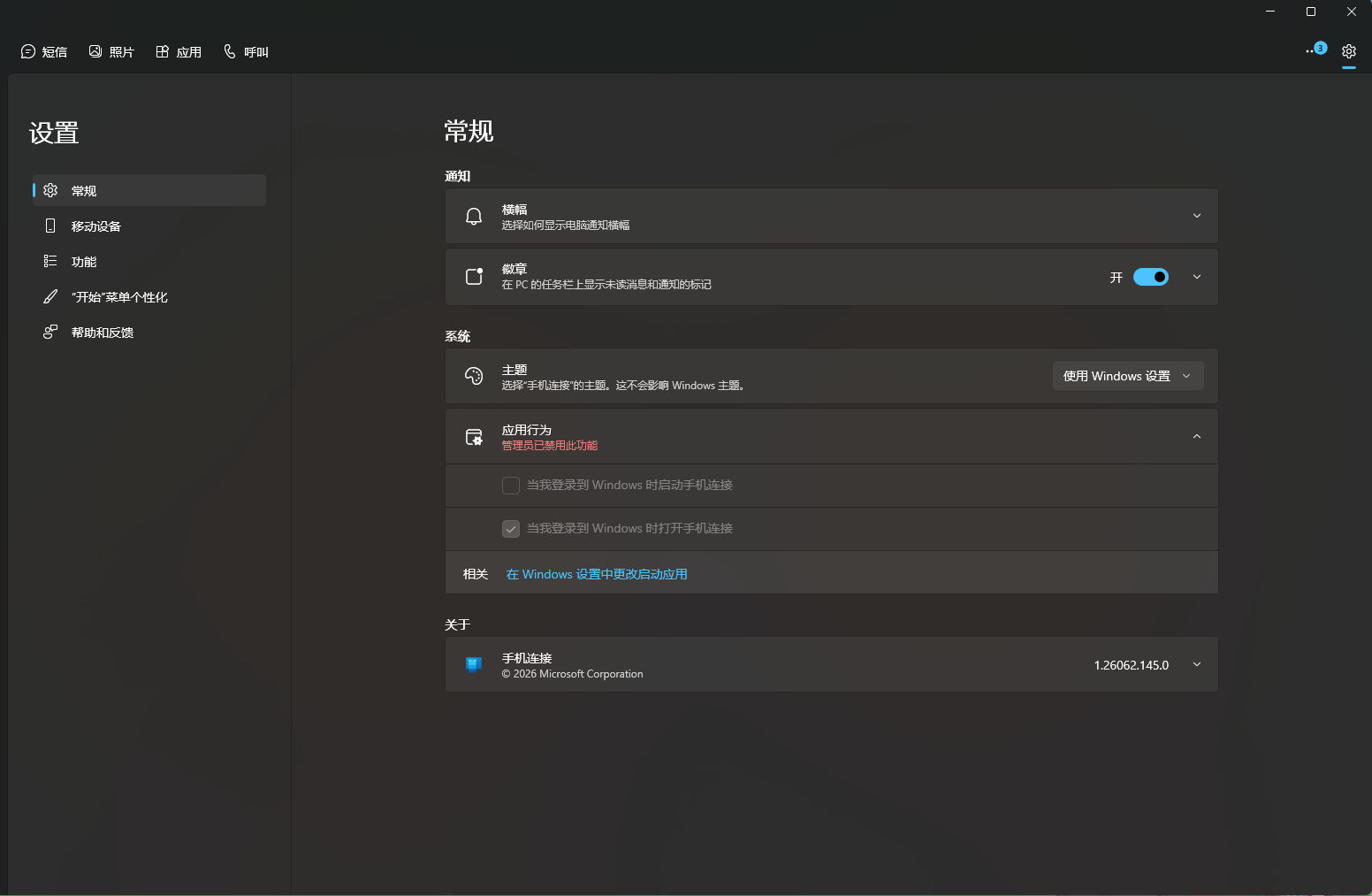Open 功能 settings page
The height and width of the screenshot is (896, 1372).
(149, 261)
